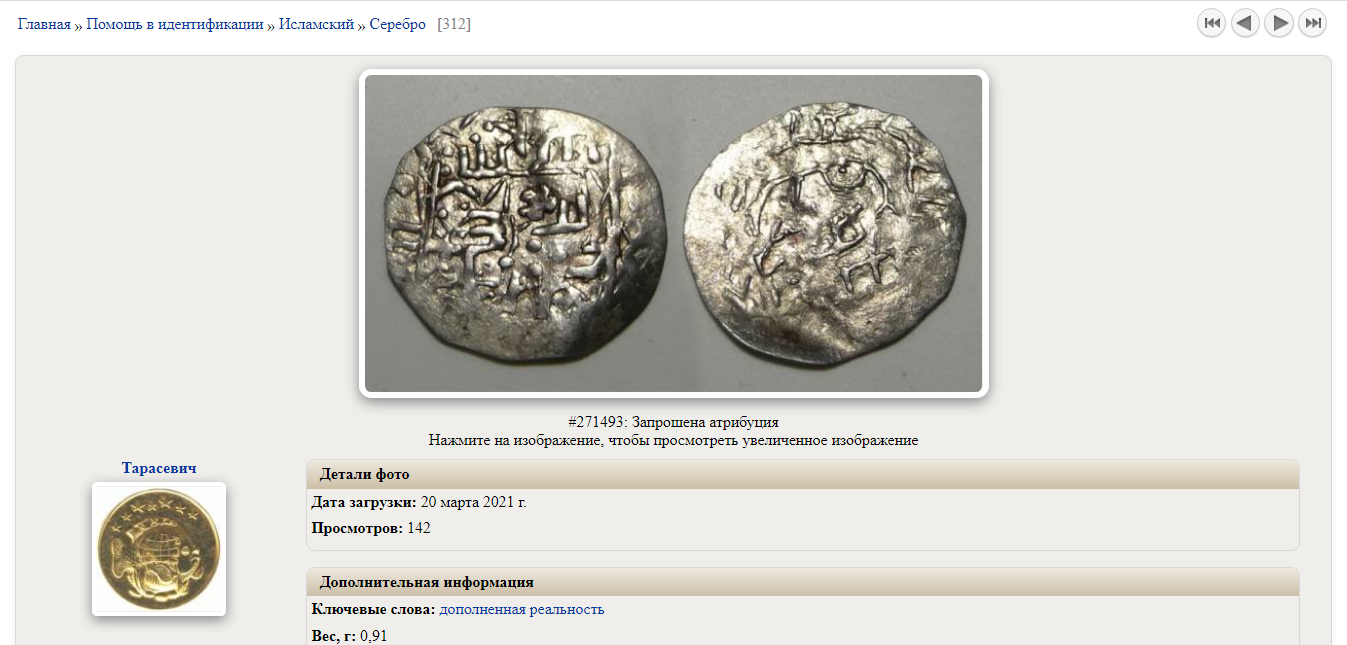The width and height of the screenshot is (1347, 645).
Task: Click the Вес, г weight value
Action: 373,635
